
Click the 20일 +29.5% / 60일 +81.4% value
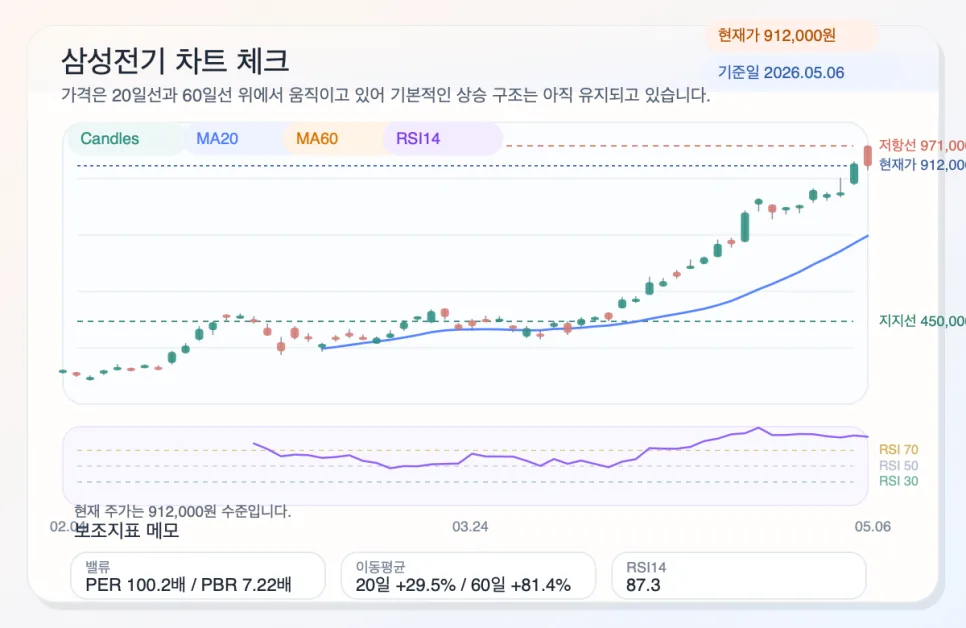463,585
